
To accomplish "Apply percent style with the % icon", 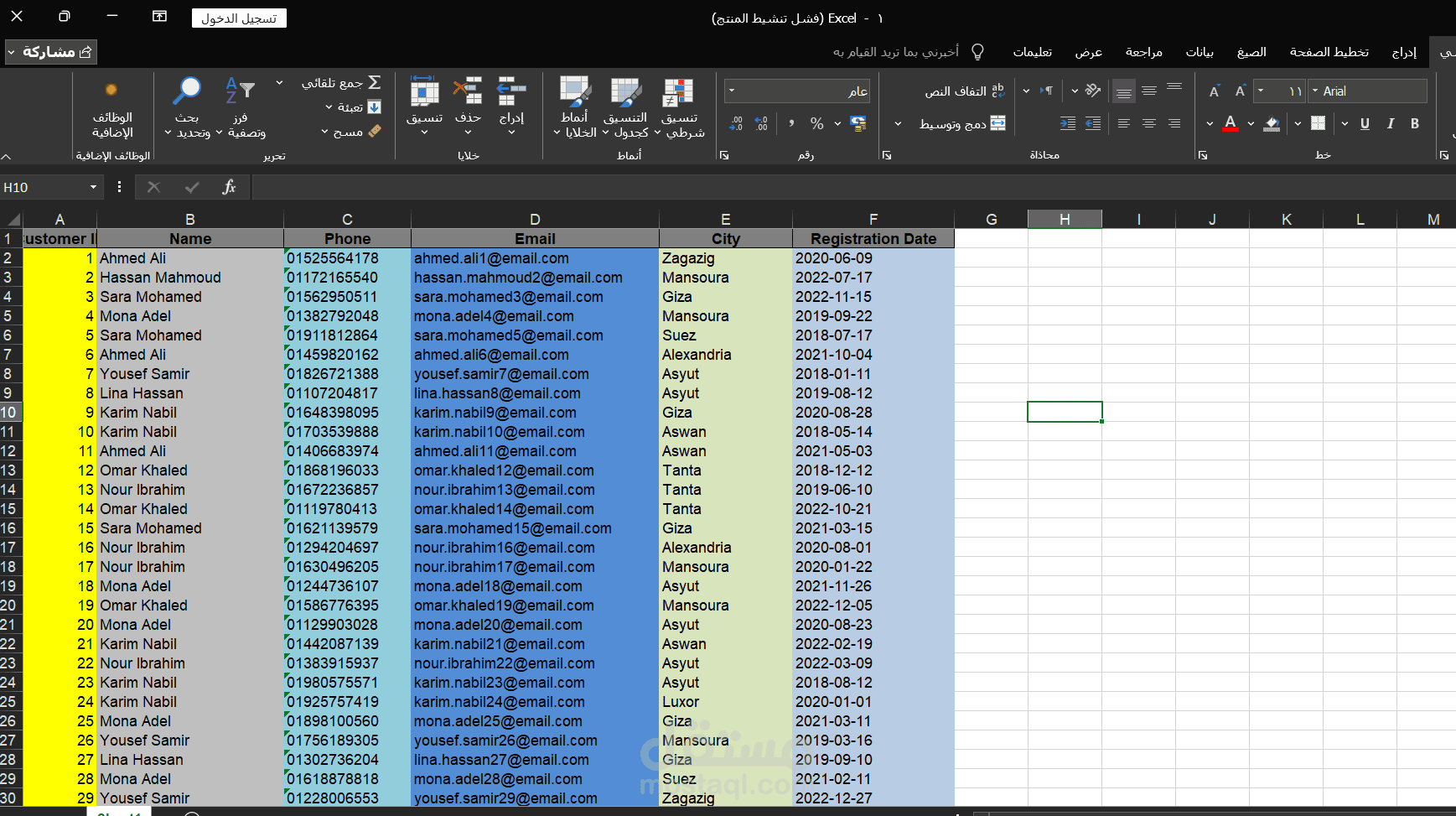I will (817, 123).
